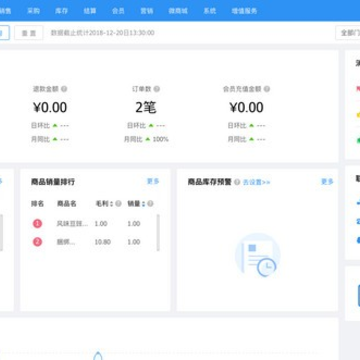Open the 库存 menu in top bar

pyautogui.click(x=62, y=11)
